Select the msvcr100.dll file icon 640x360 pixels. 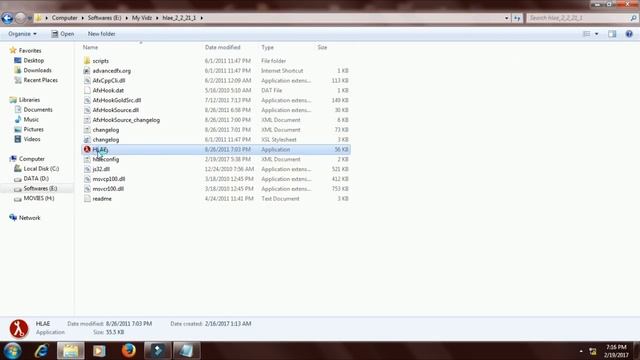87,189
